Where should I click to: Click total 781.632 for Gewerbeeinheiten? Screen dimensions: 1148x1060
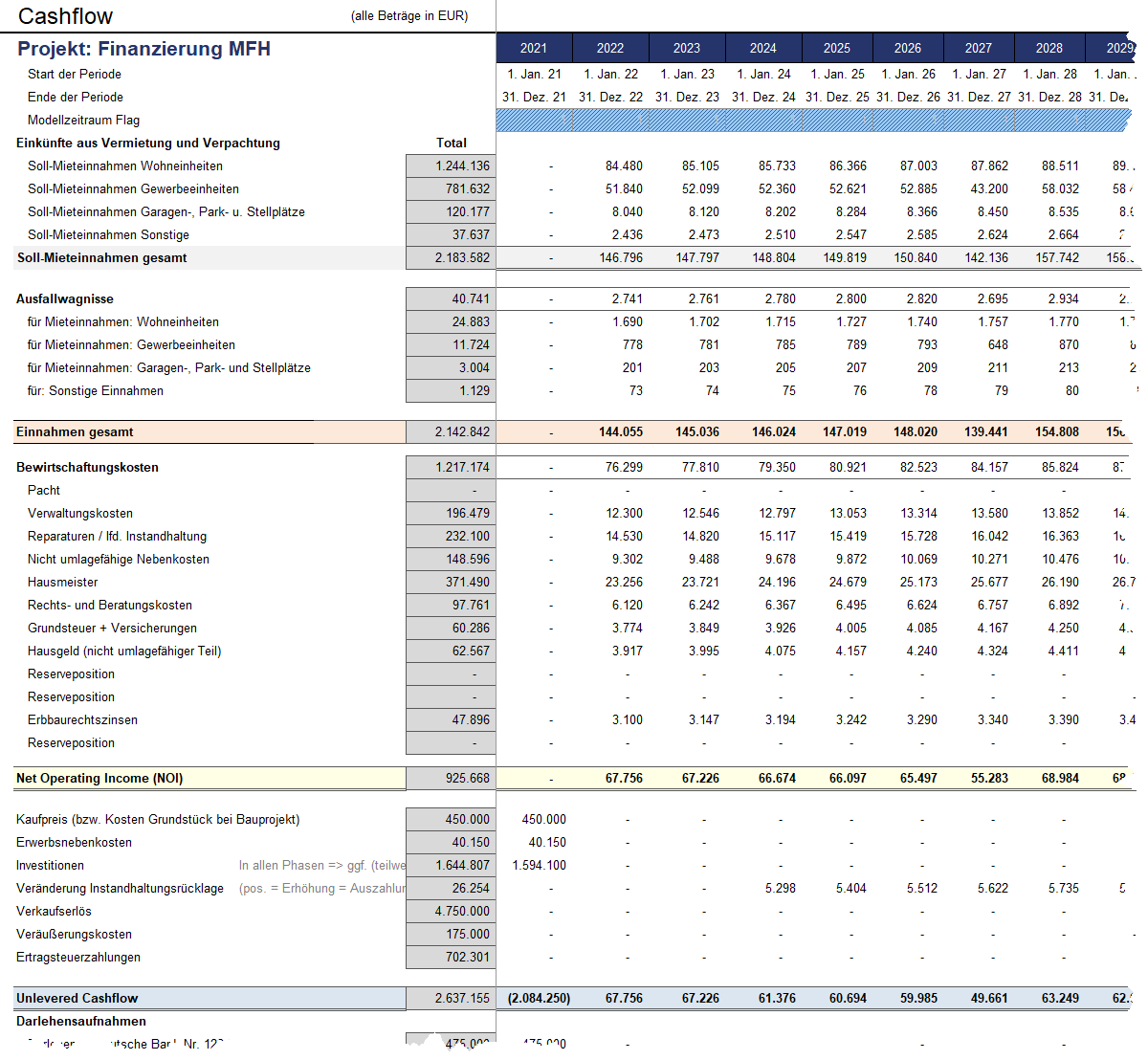[451, 188]
